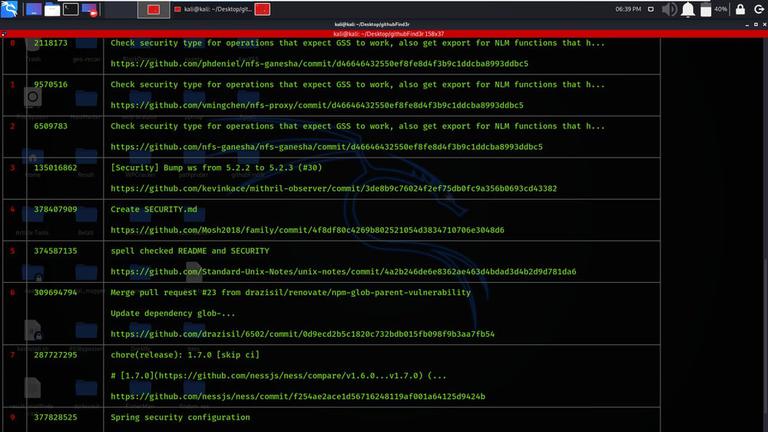The width and height of the screenshot is (768, 432).
Task: Click the lock screen padlock icon
Action: [740, 9]
